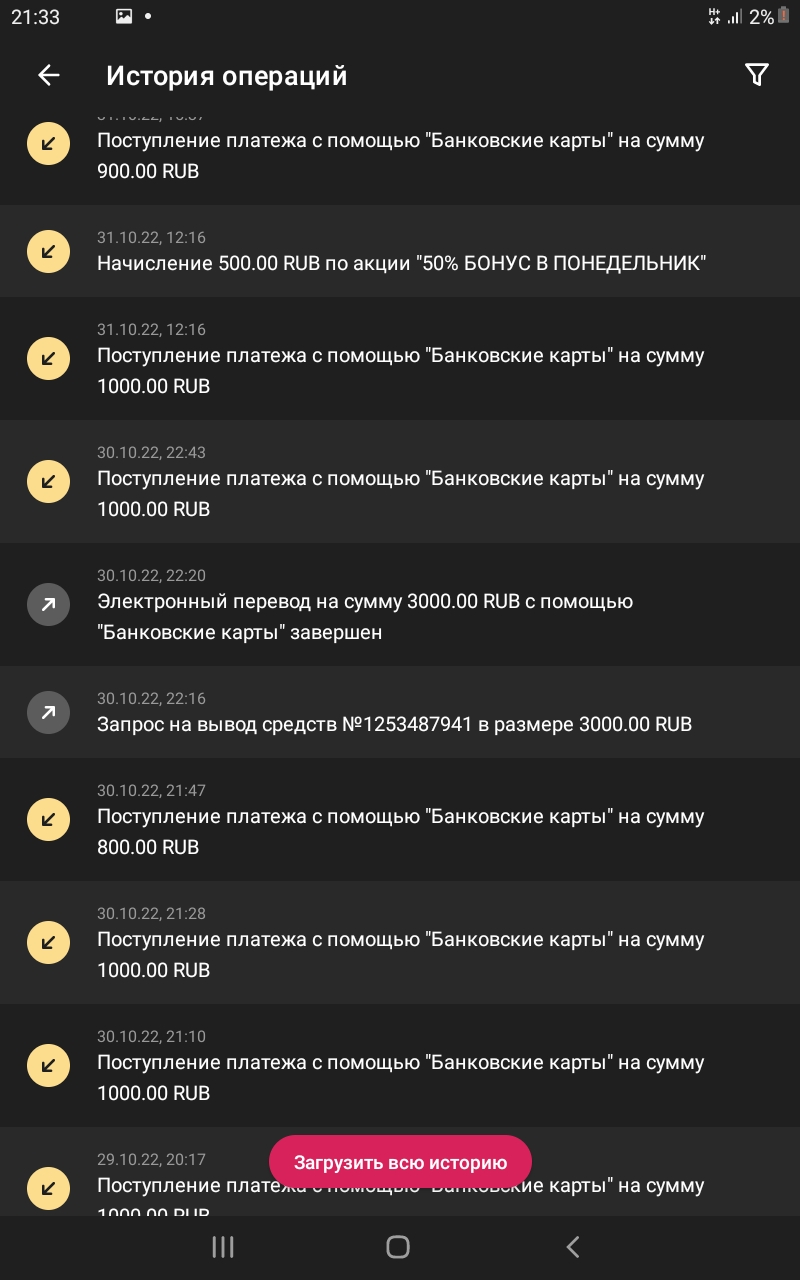Tap the История операций title

pos(226,75)
